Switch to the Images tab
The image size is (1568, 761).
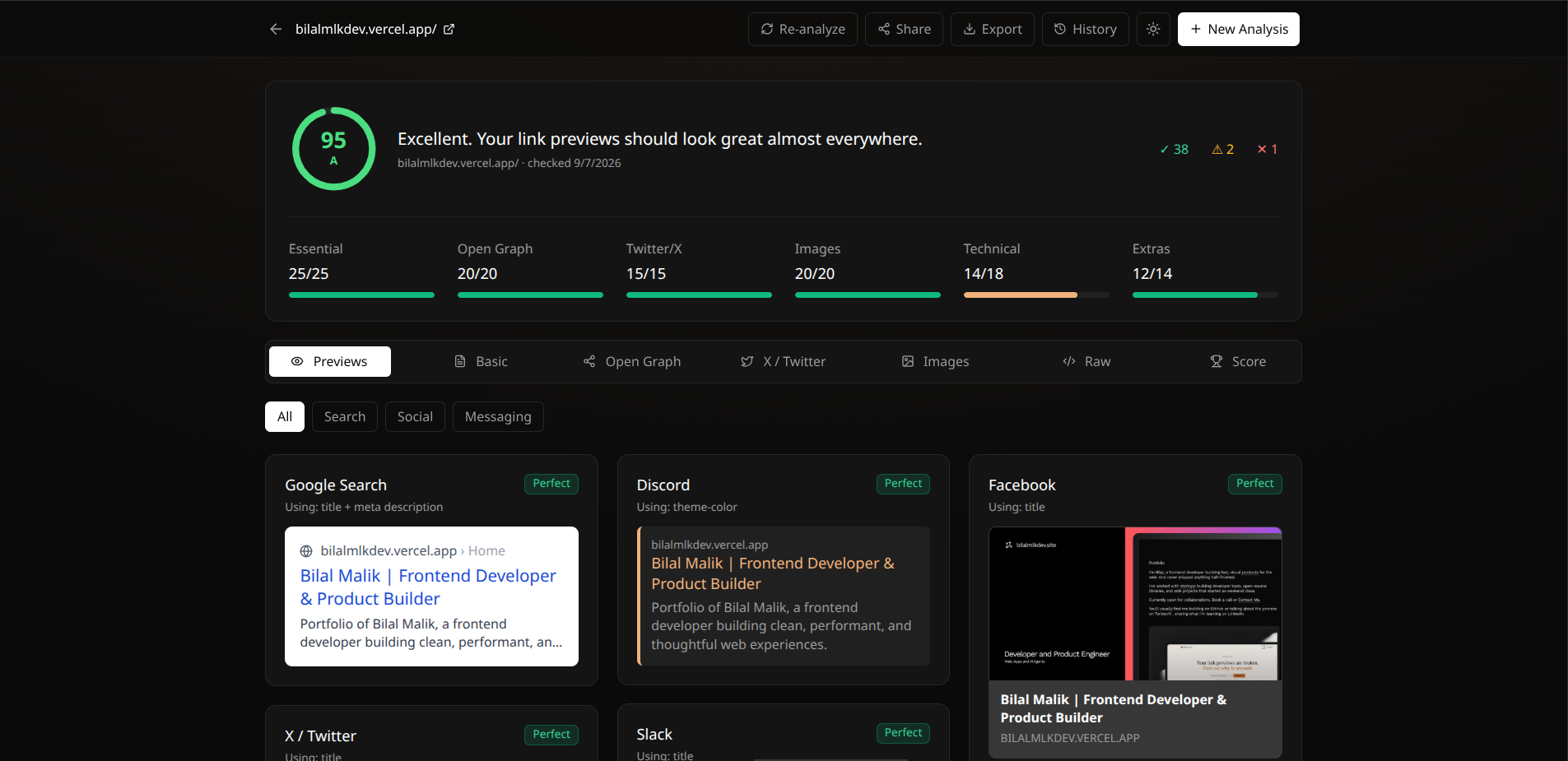(x=935, y=361)
